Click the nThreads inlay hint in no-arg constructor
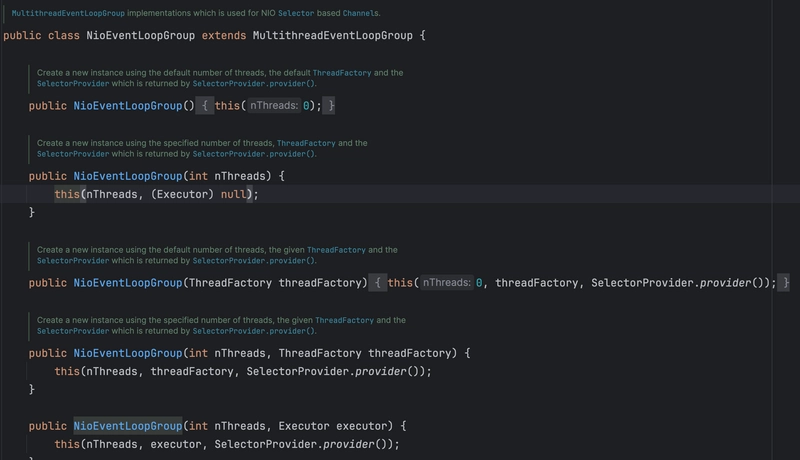Viewport: 800px width, 460px height. [x=274, y=106]
